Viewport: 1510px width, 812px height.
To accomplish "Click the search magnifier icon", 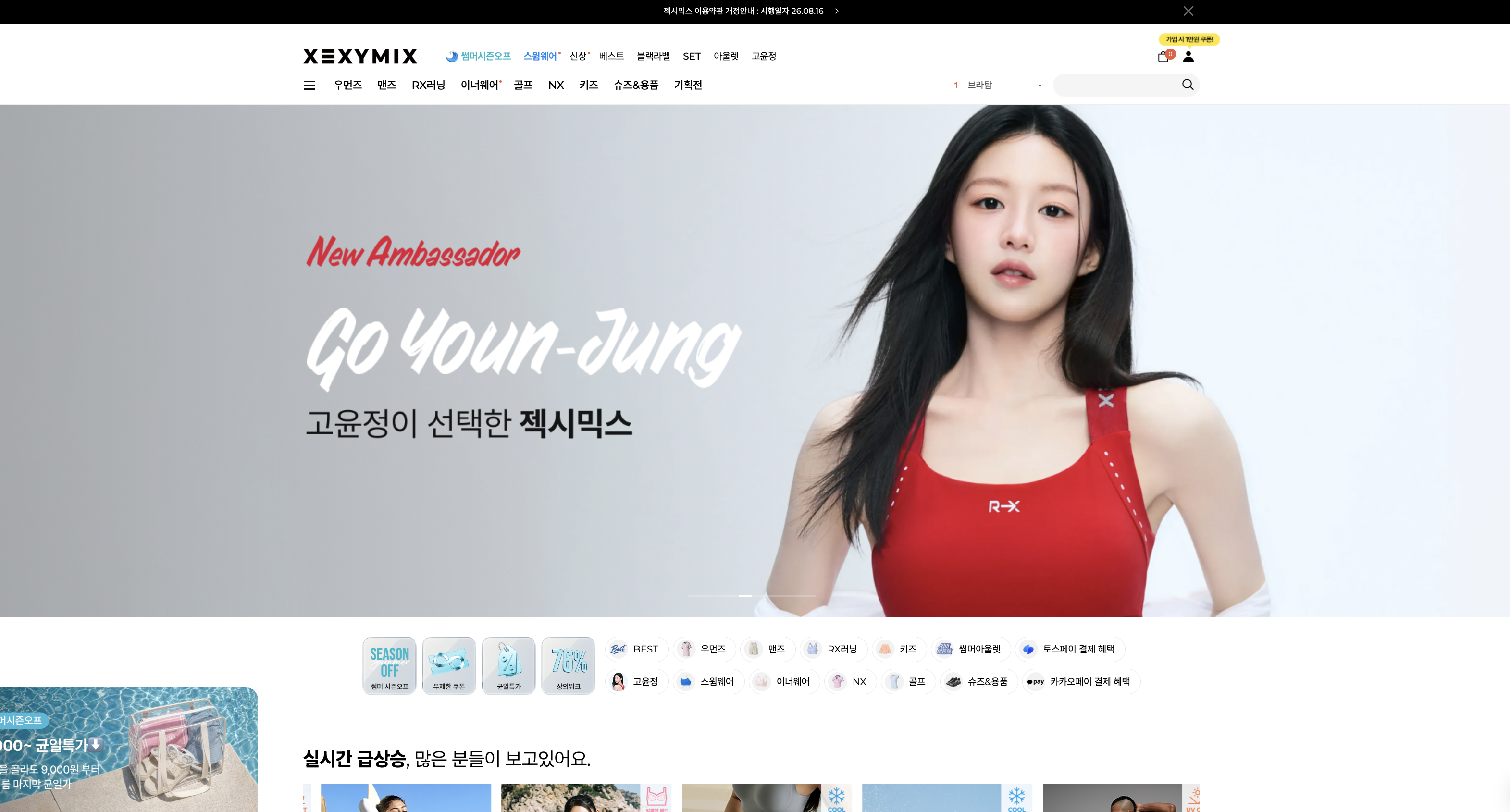I will [x=1188, y=85].
